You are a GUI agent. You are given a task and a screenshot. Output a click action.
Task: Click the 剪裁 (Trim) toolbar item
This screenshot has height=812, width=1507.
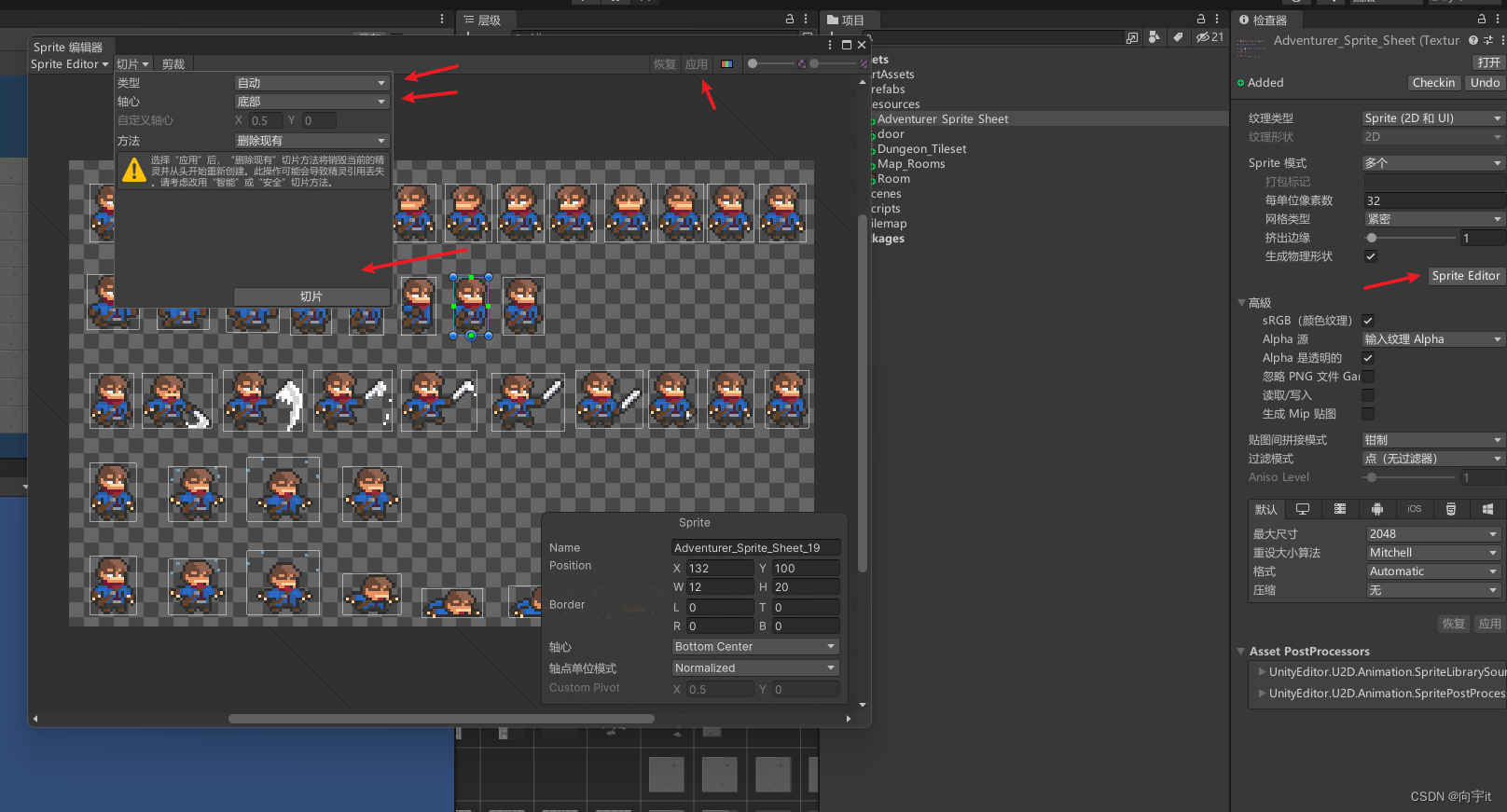point(173,64)
